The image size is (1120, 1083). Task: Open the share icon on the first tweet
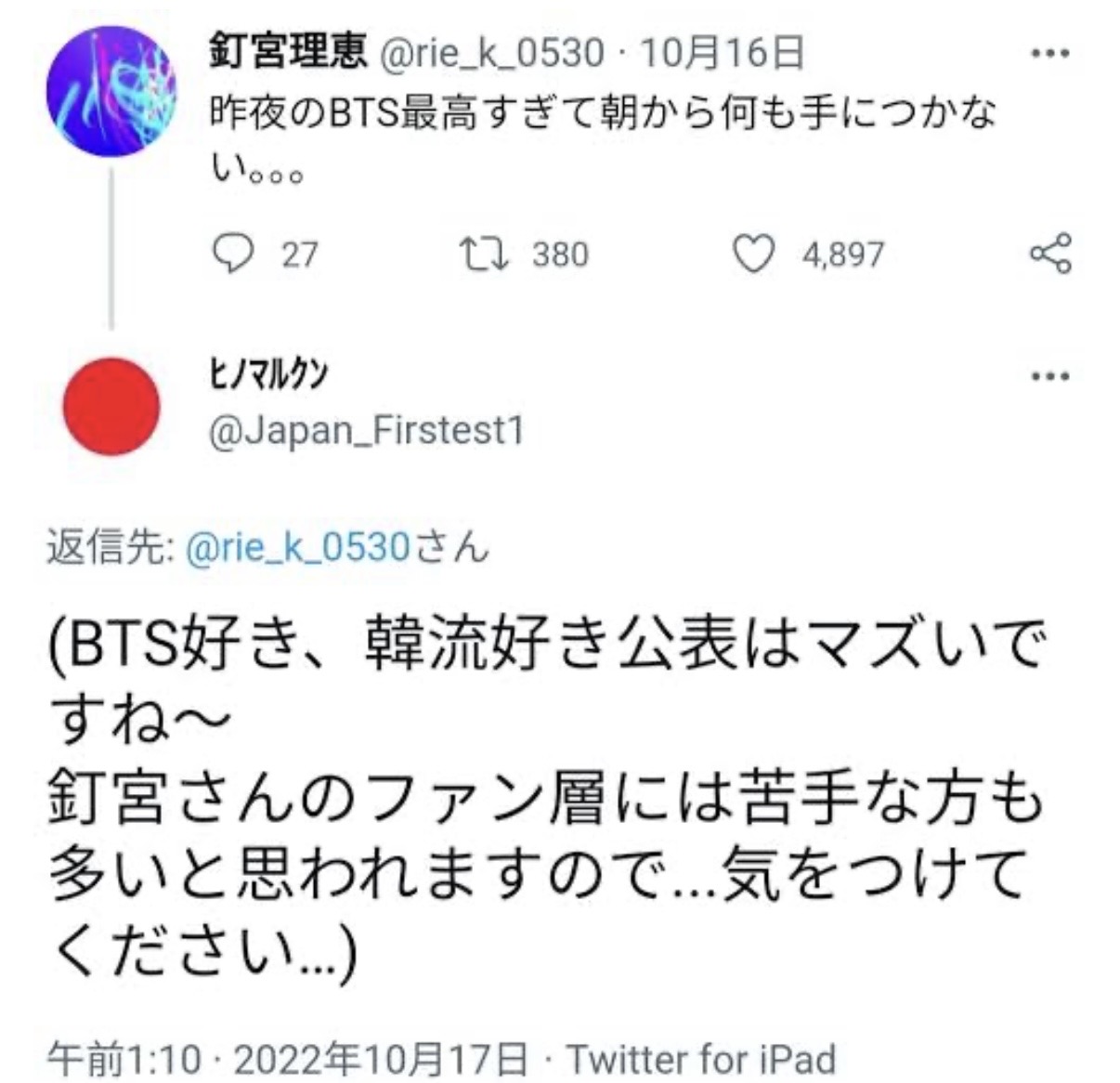point(1050,254)
